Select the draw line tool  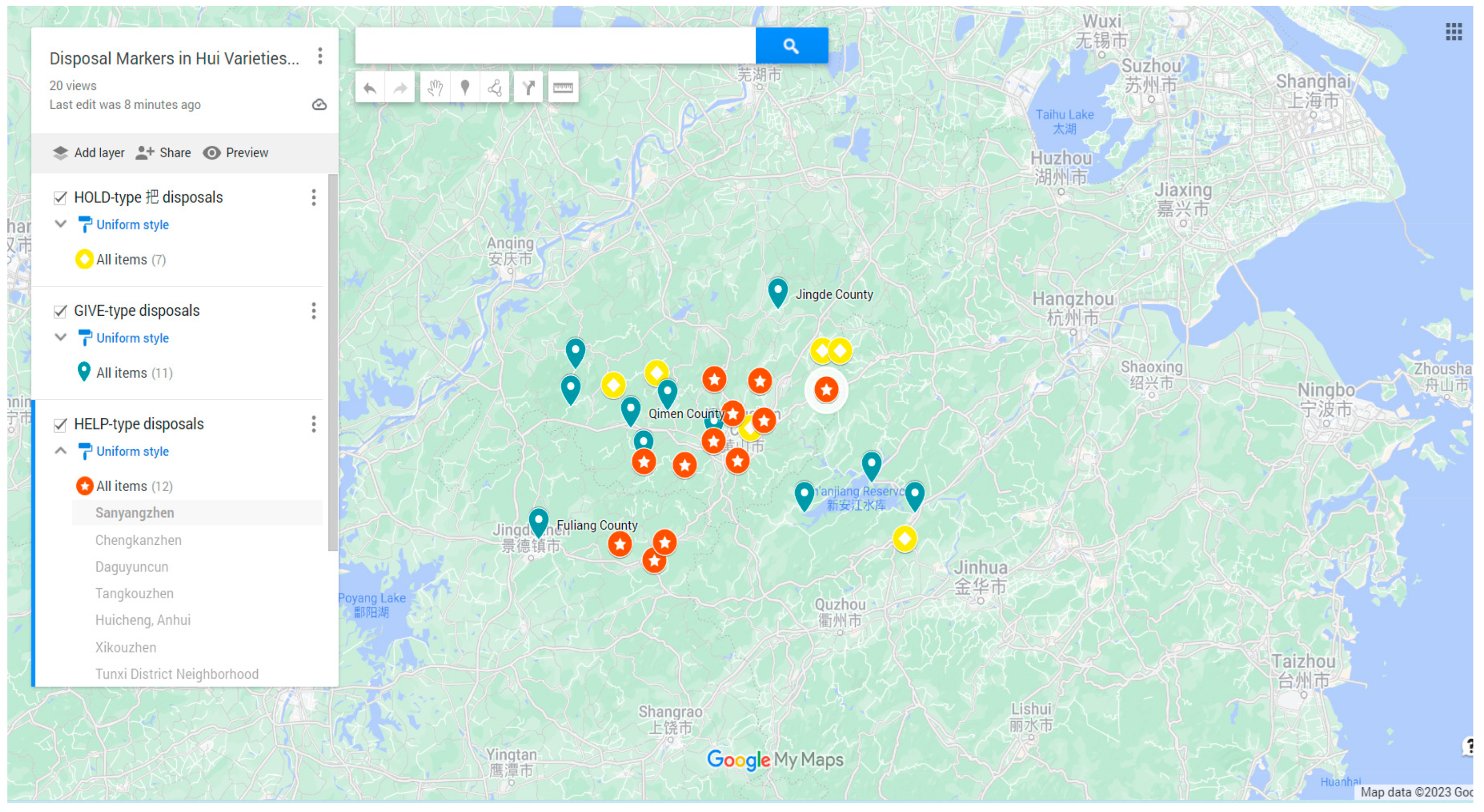(495, 88)
